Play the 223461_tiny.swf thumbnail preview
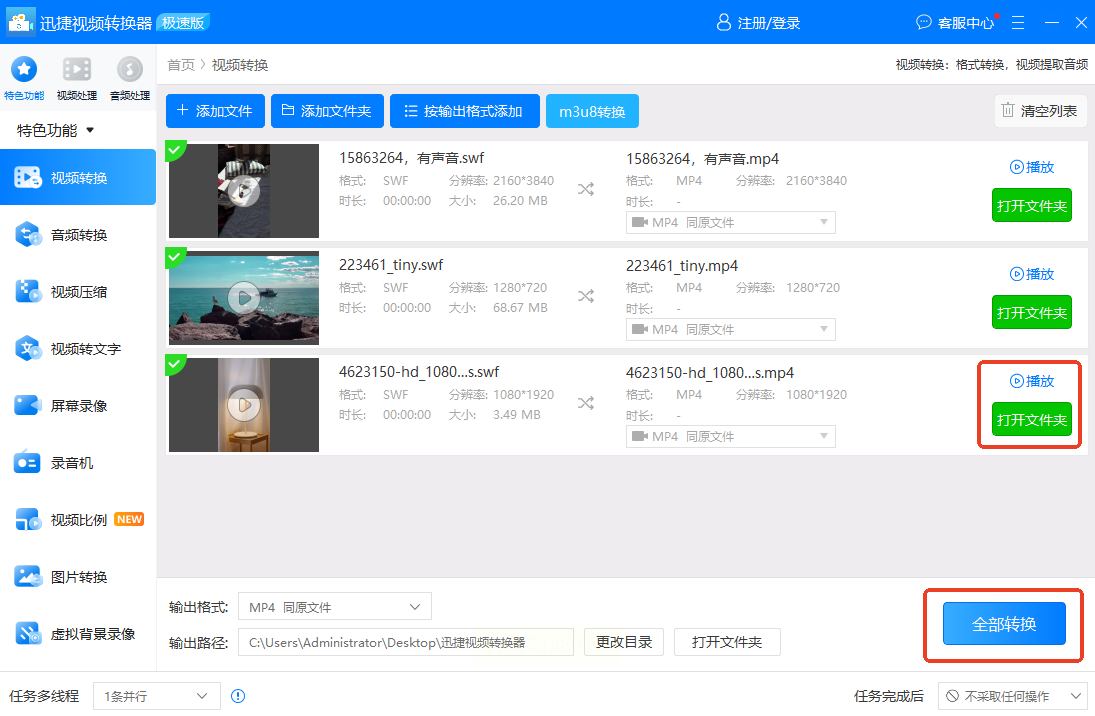 [243, 298]
